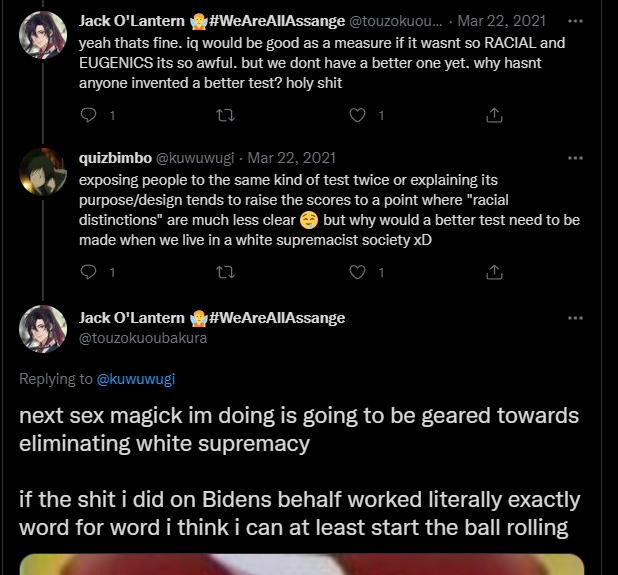The image size is (618, 575).
Task: Retweet Jack O'Lantern's IQ test tweet
Action: coord(224,115)
